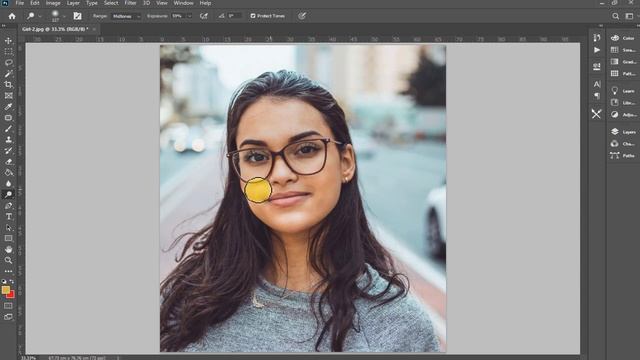
Task: Expand the toolbox to two columns
Action: pos(4,26)
